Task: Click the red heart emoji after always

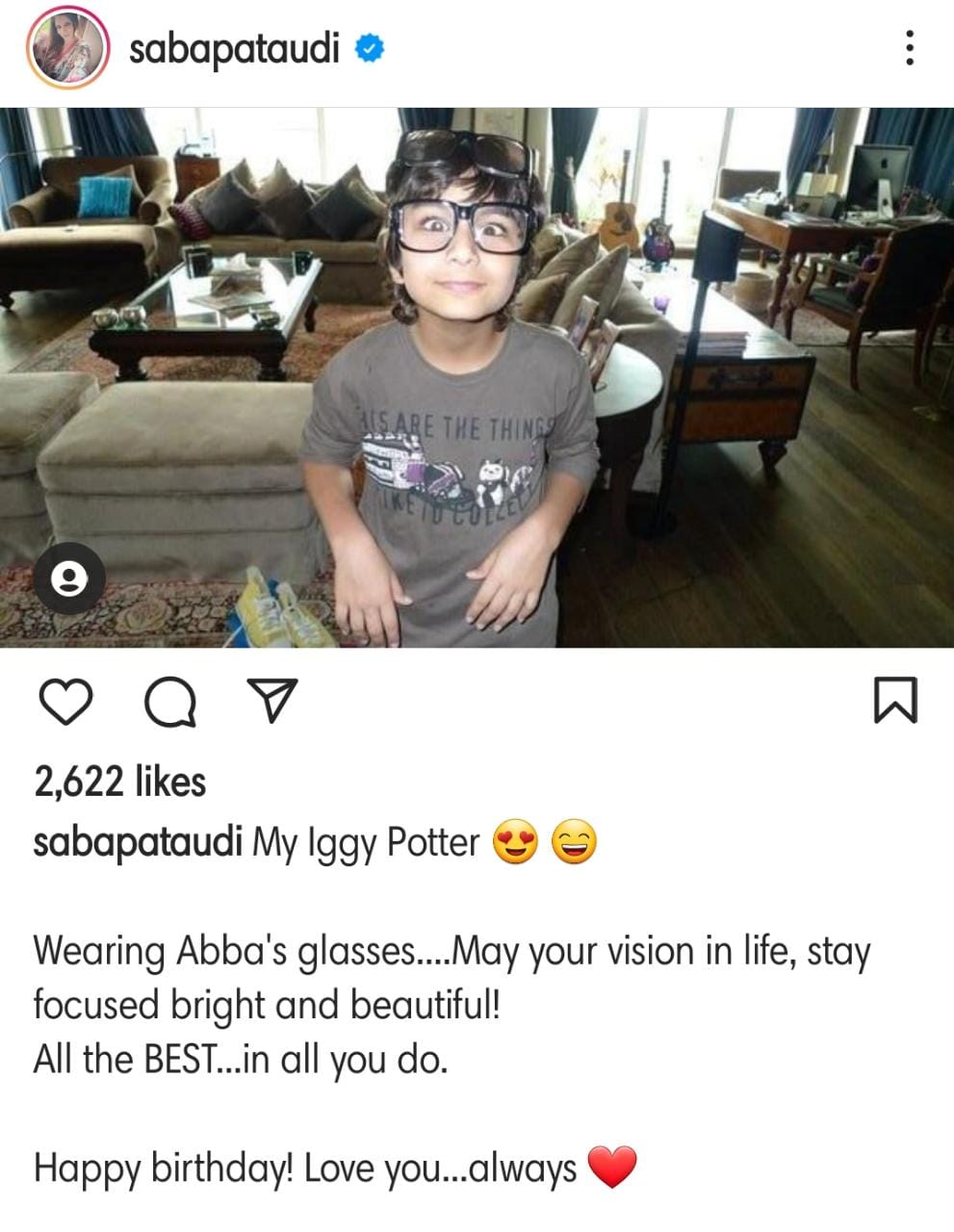Action: click(x=612, y=1168)
